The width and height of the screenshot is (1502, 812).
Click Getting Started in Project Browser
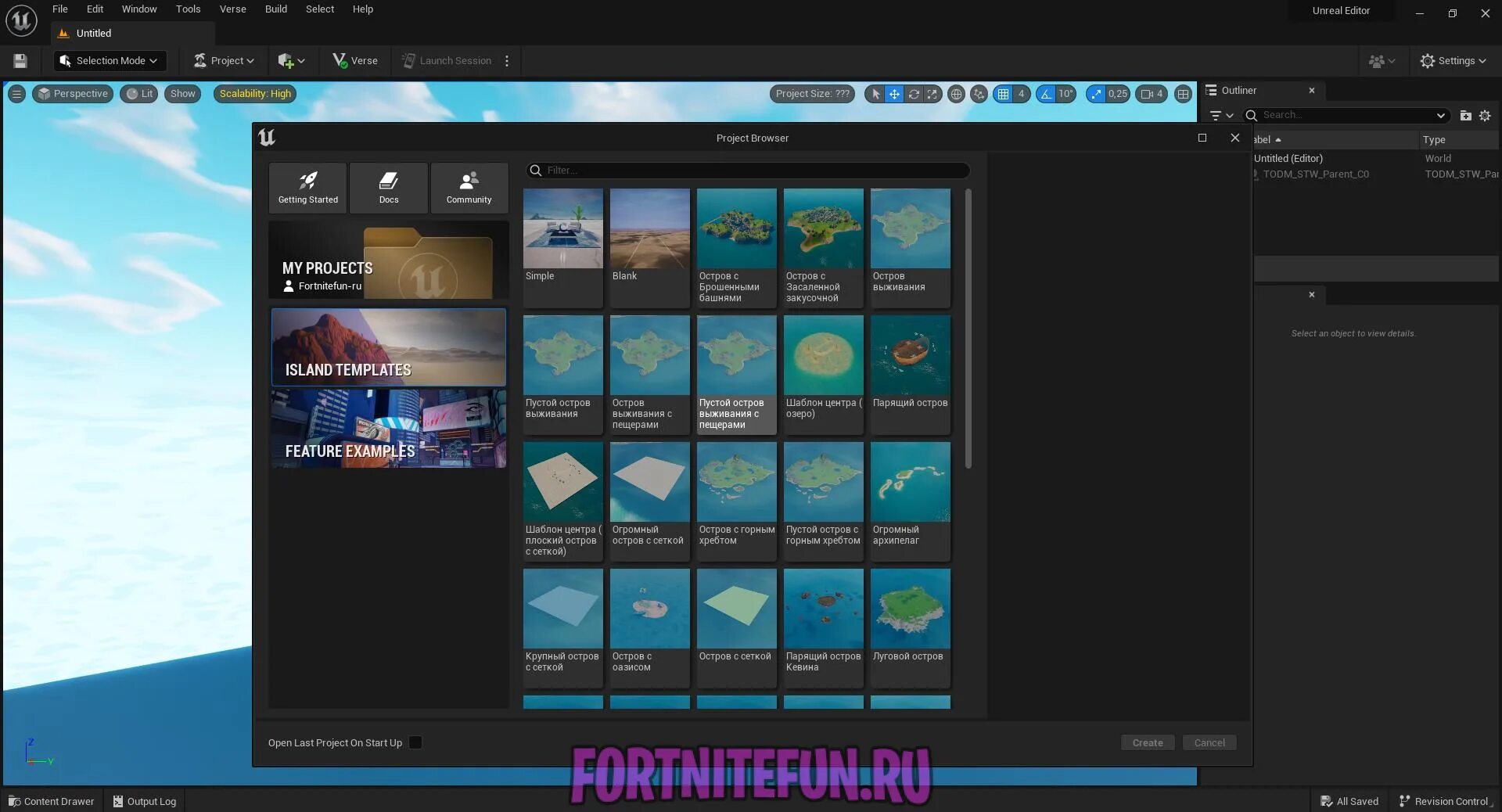tap(308, 188)
